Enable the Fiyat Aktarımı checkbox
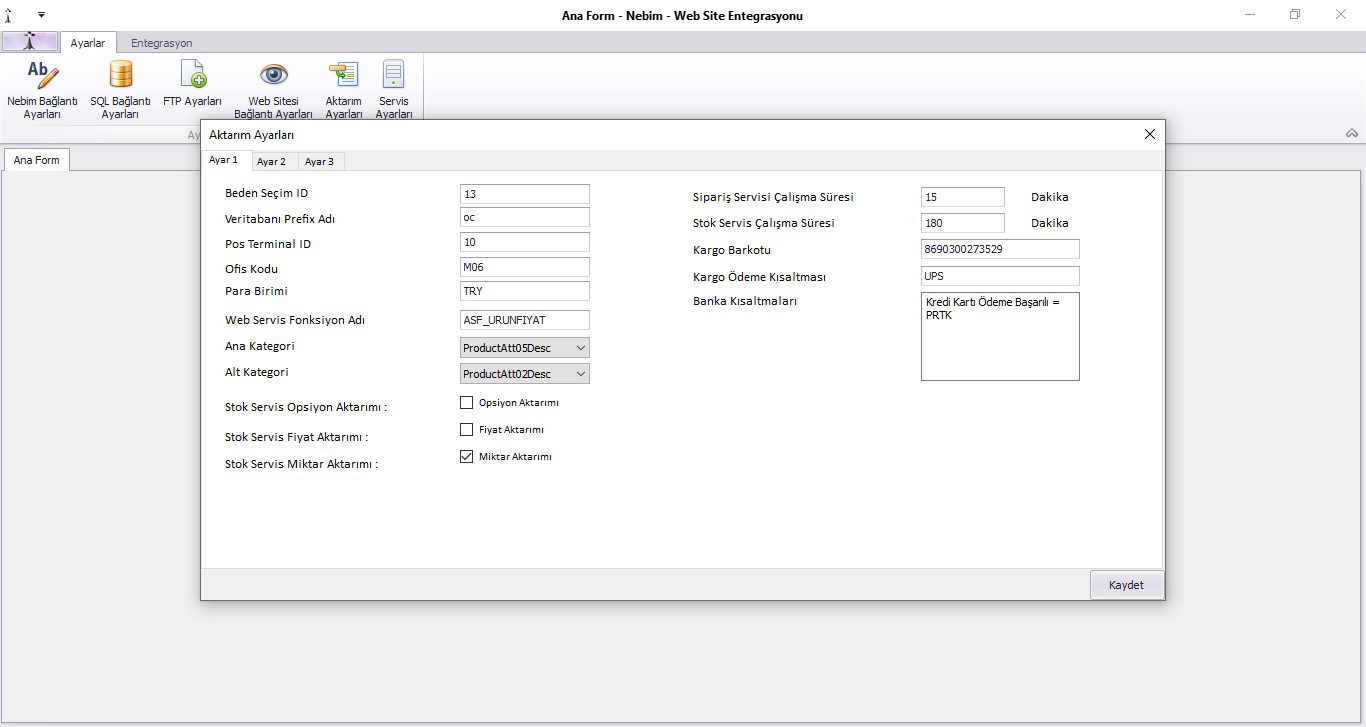 pos(466,430)
